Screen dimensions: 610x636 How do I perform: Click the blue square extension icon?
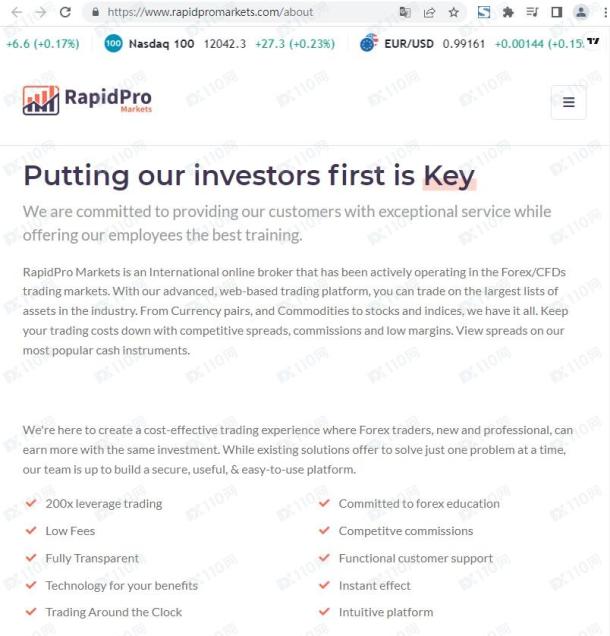(483, 13)
